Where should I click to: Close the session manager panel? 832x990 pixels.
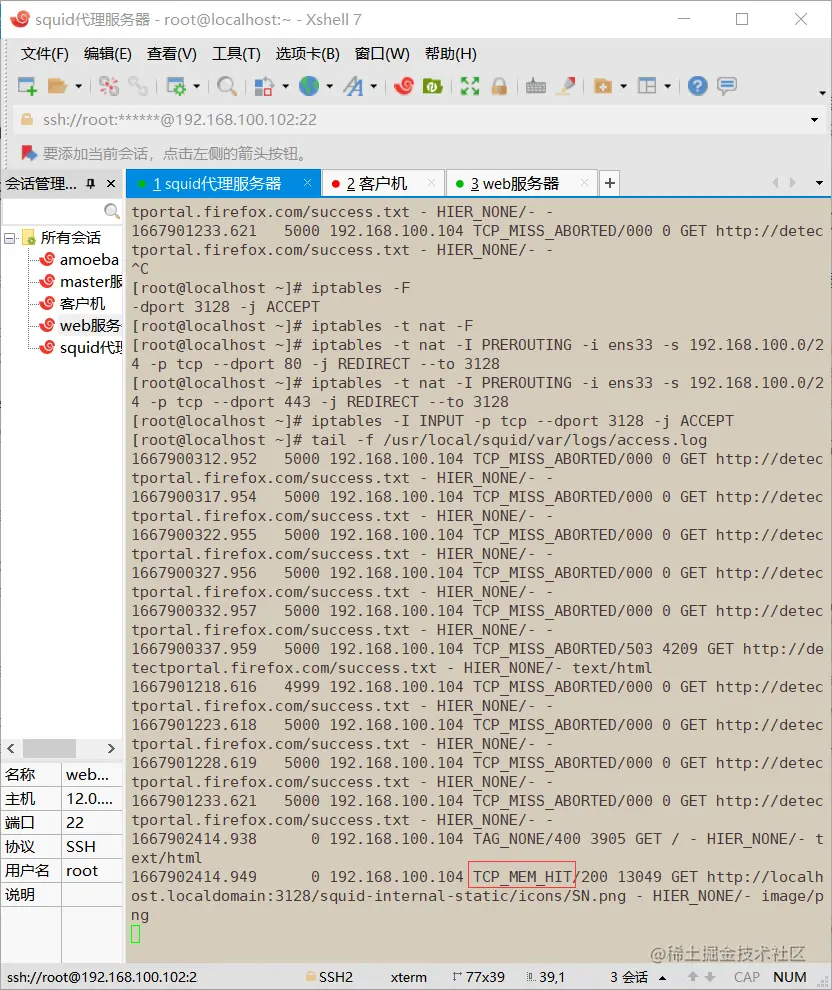point(111,184)
